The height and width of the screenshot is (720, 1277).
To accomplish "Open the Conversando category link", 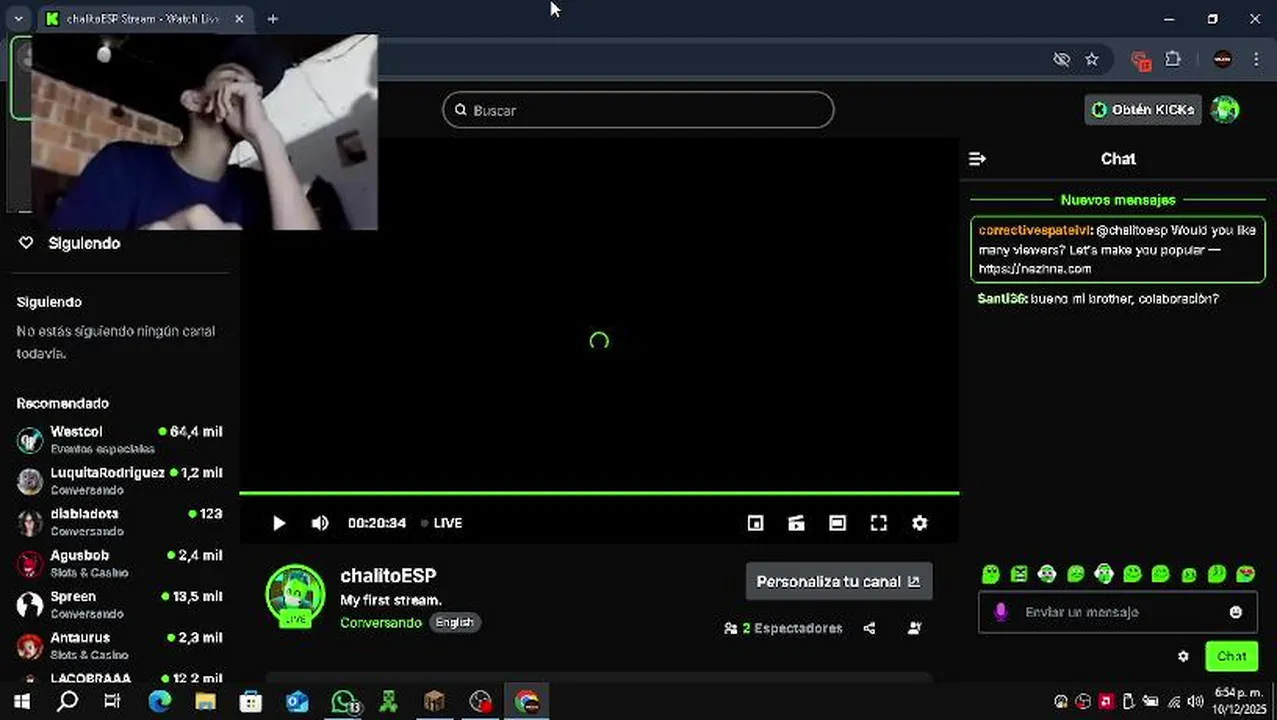I will click(x=381, y=623).
